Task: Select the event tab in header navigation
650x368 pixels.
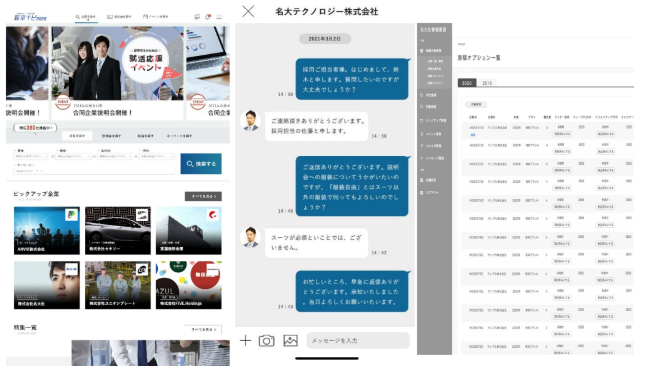Action: 155,17
